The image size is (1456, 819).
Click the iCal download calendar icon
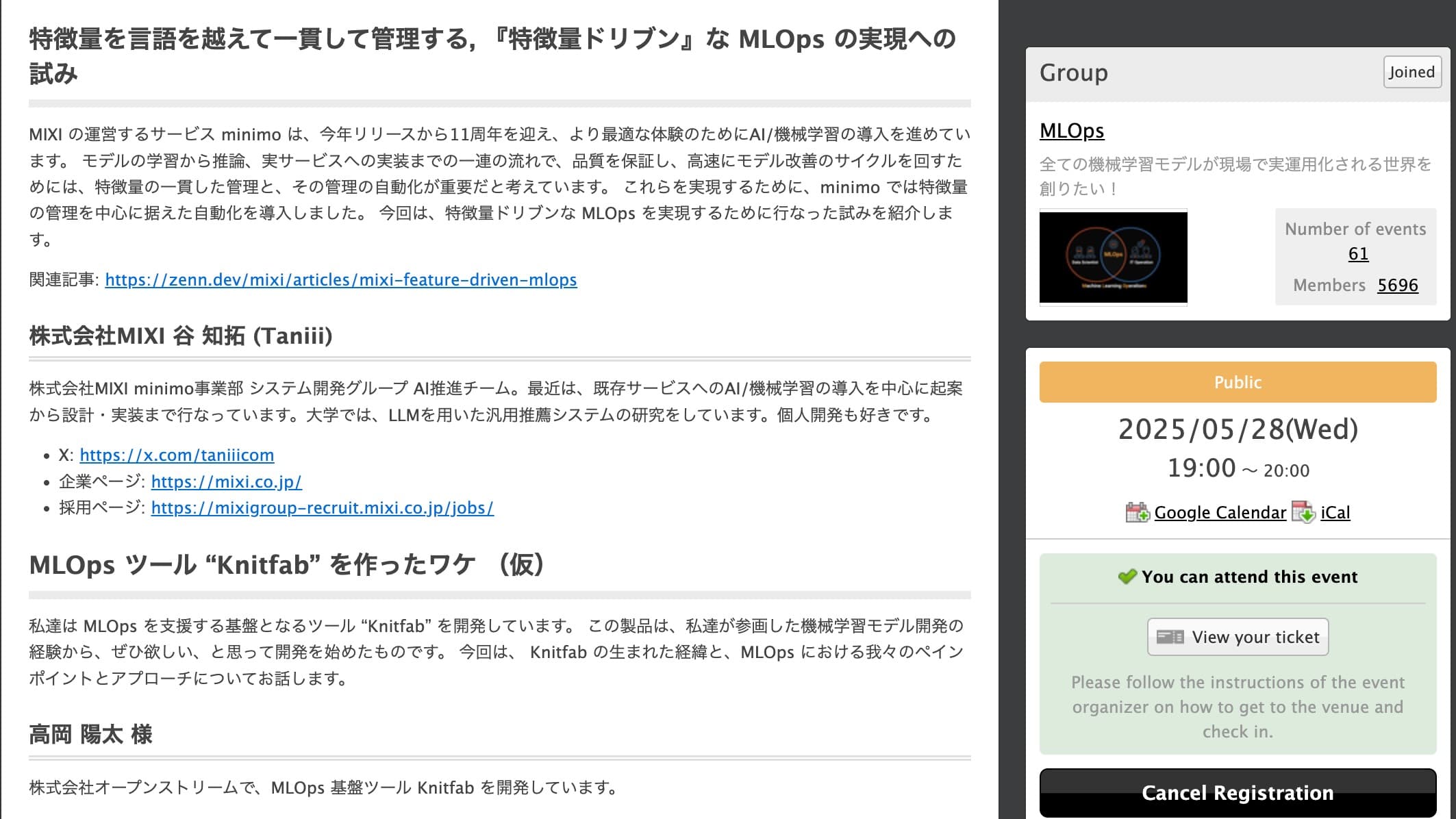pyautogui.click(x=1303, y=512)
